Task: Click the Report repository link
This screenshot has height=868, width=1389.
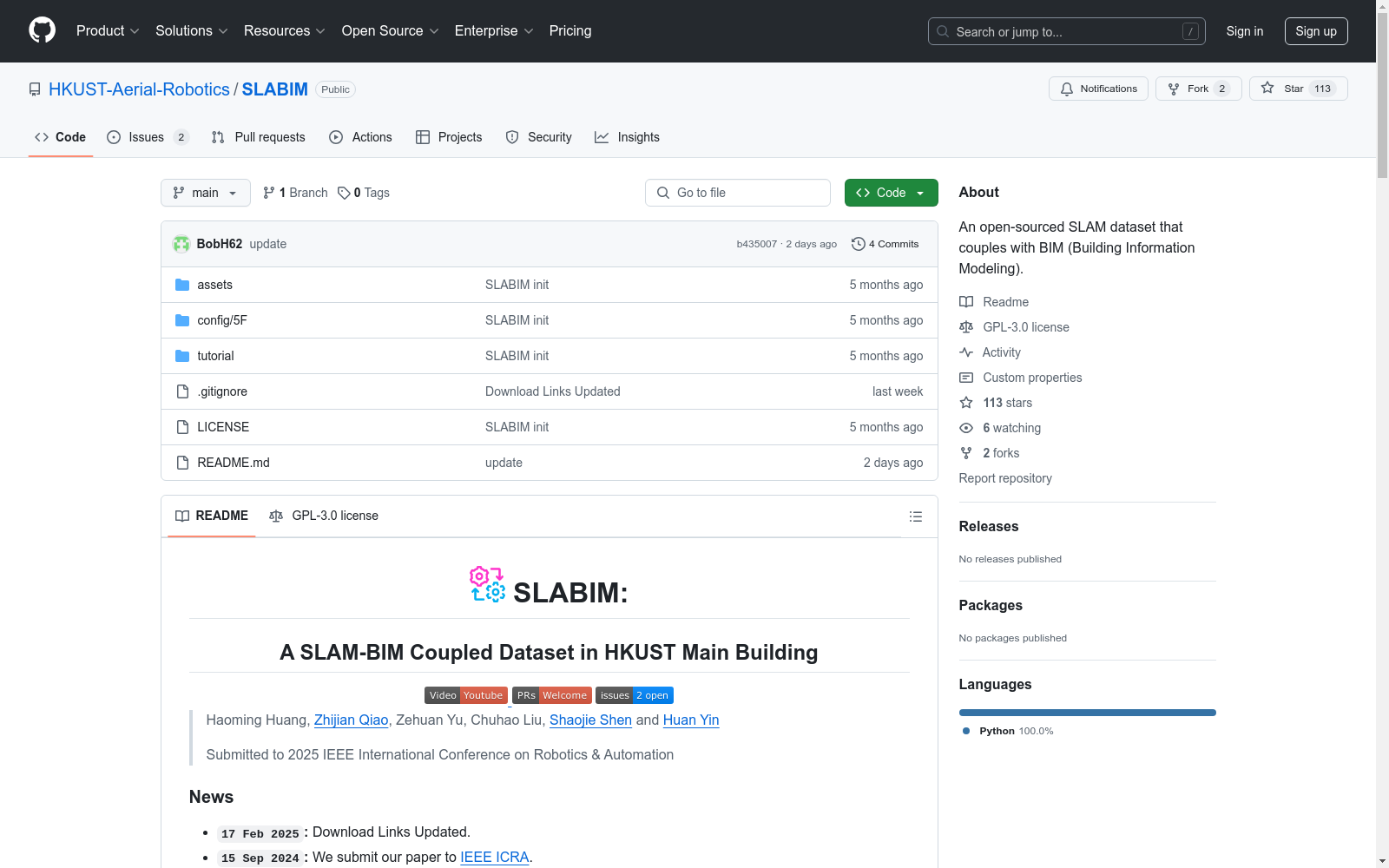Action: click(x=1005, y=478)
